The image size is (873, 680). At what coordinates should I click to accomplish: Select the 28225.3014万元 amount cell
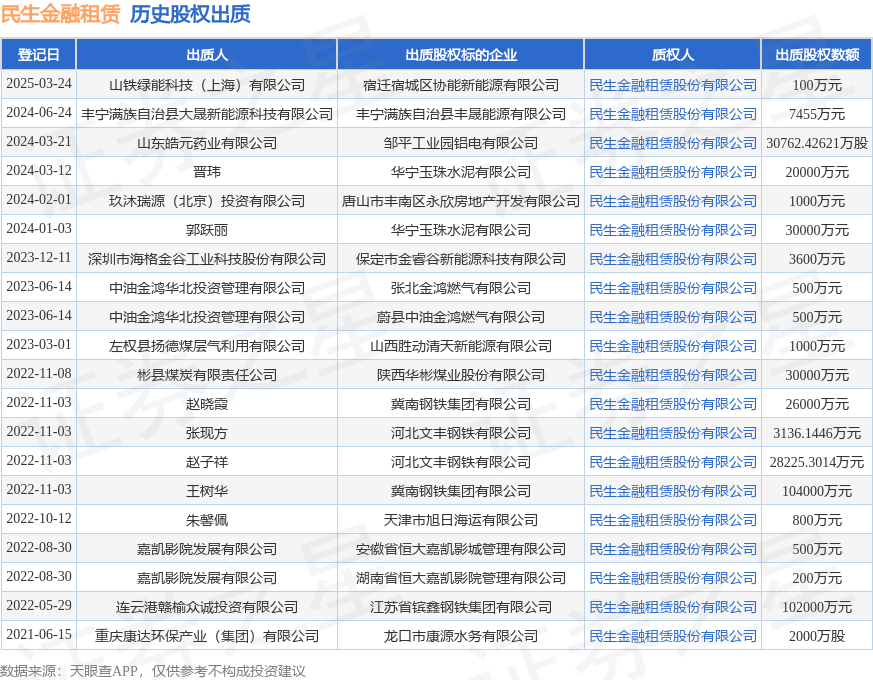817,462
